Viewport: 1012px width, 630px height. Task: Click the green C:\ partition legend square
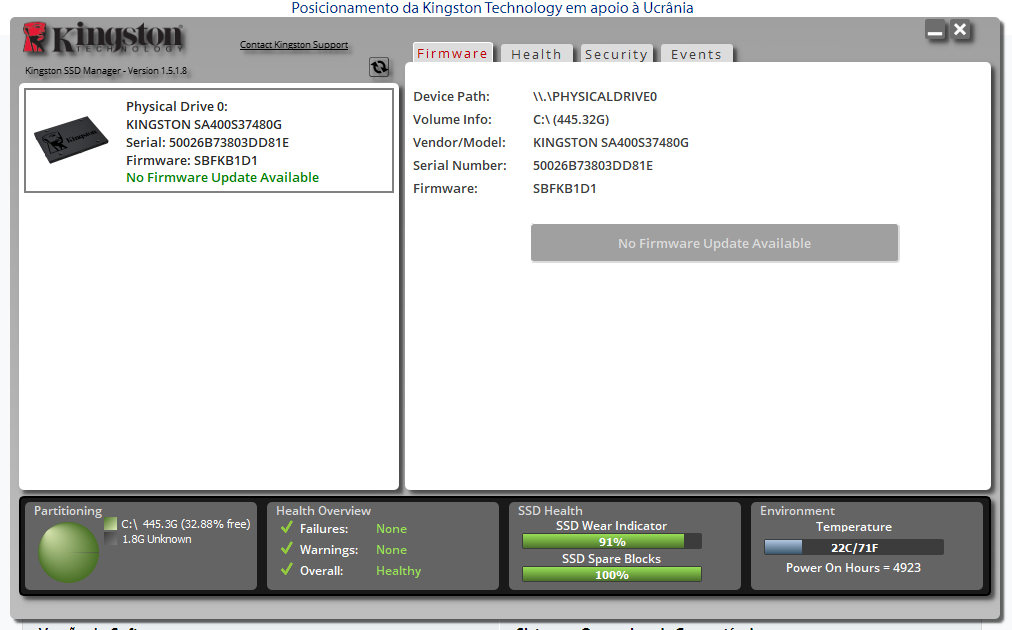tap(110, 523)
